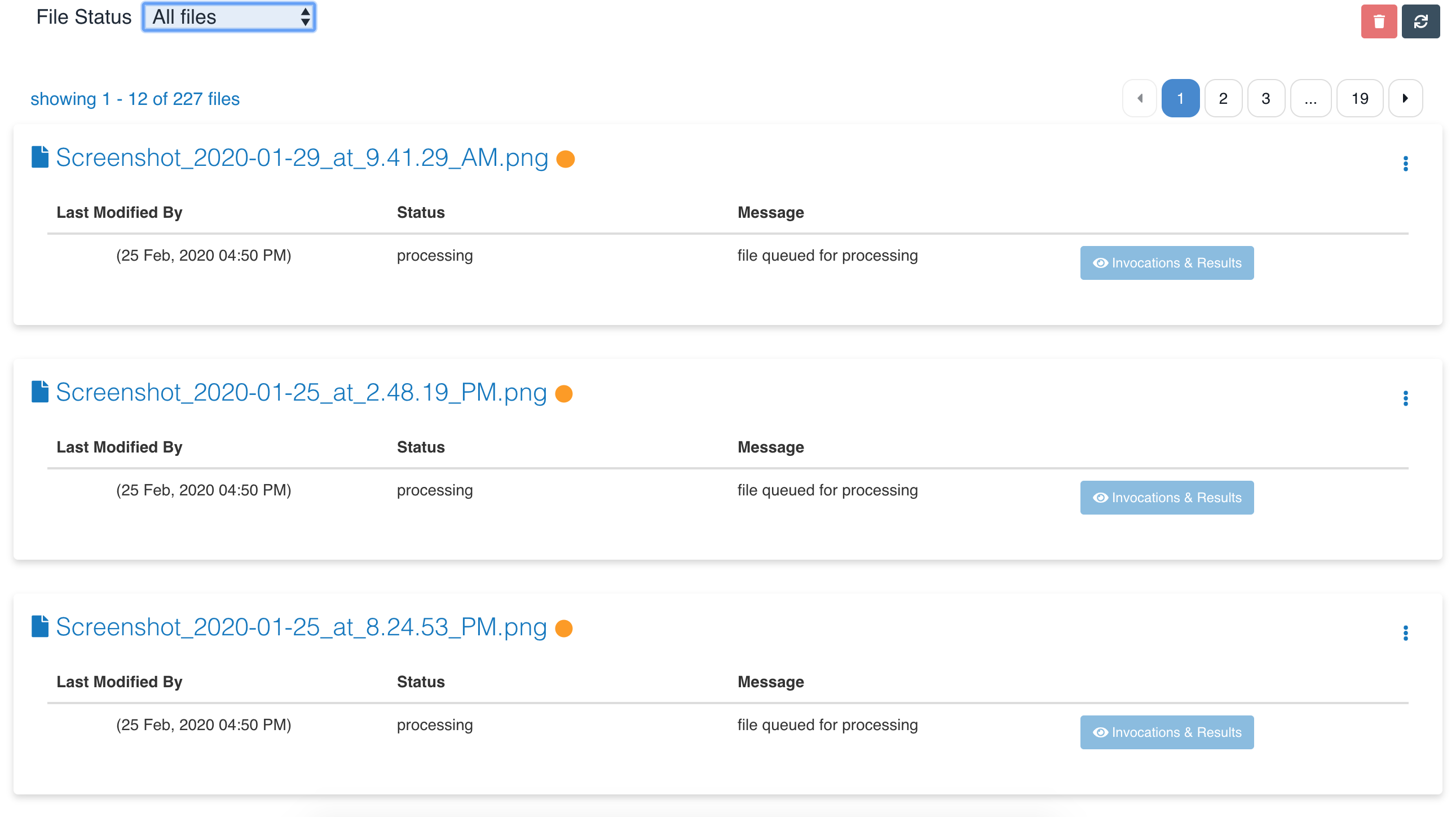The width and height of the screenshot is (1456, 817).
Task: Select page 3 in pagination
Action: pos(1265,98)
